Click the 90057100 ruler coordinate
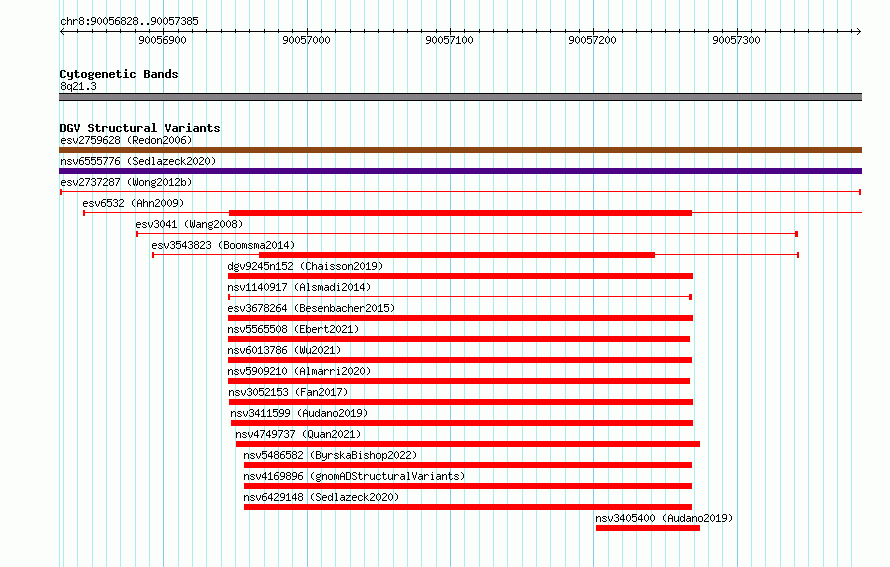Screen dimensions: 890x567 click(449, 40)
